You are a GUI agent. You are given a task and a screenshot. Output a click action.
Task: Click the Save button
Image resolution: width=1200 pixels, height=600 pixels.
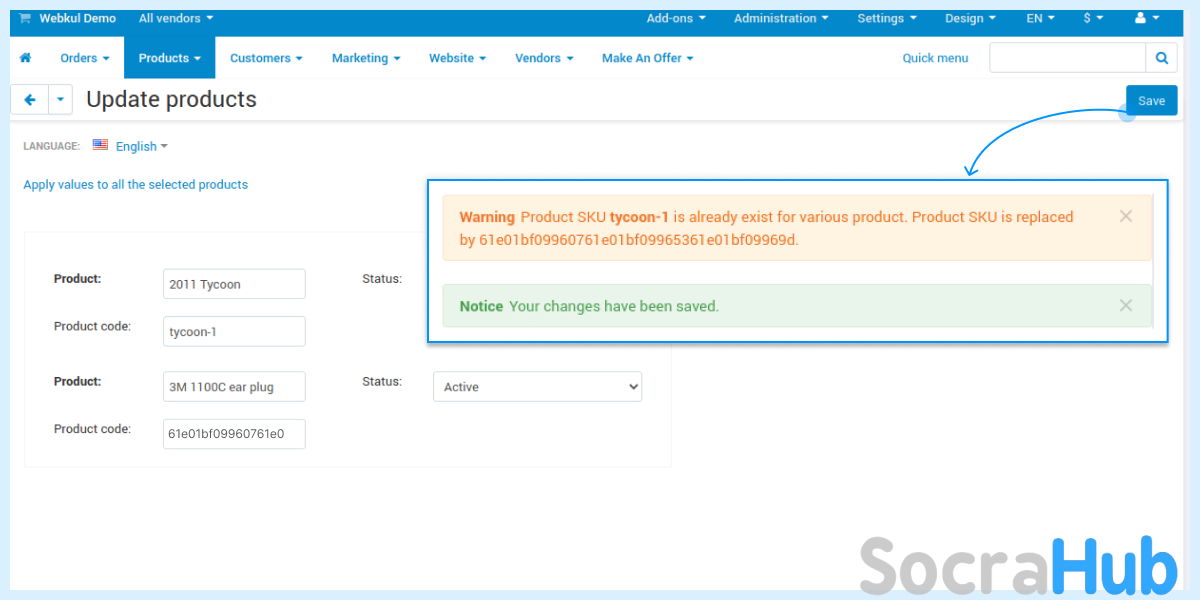(x=1151, y=100)
